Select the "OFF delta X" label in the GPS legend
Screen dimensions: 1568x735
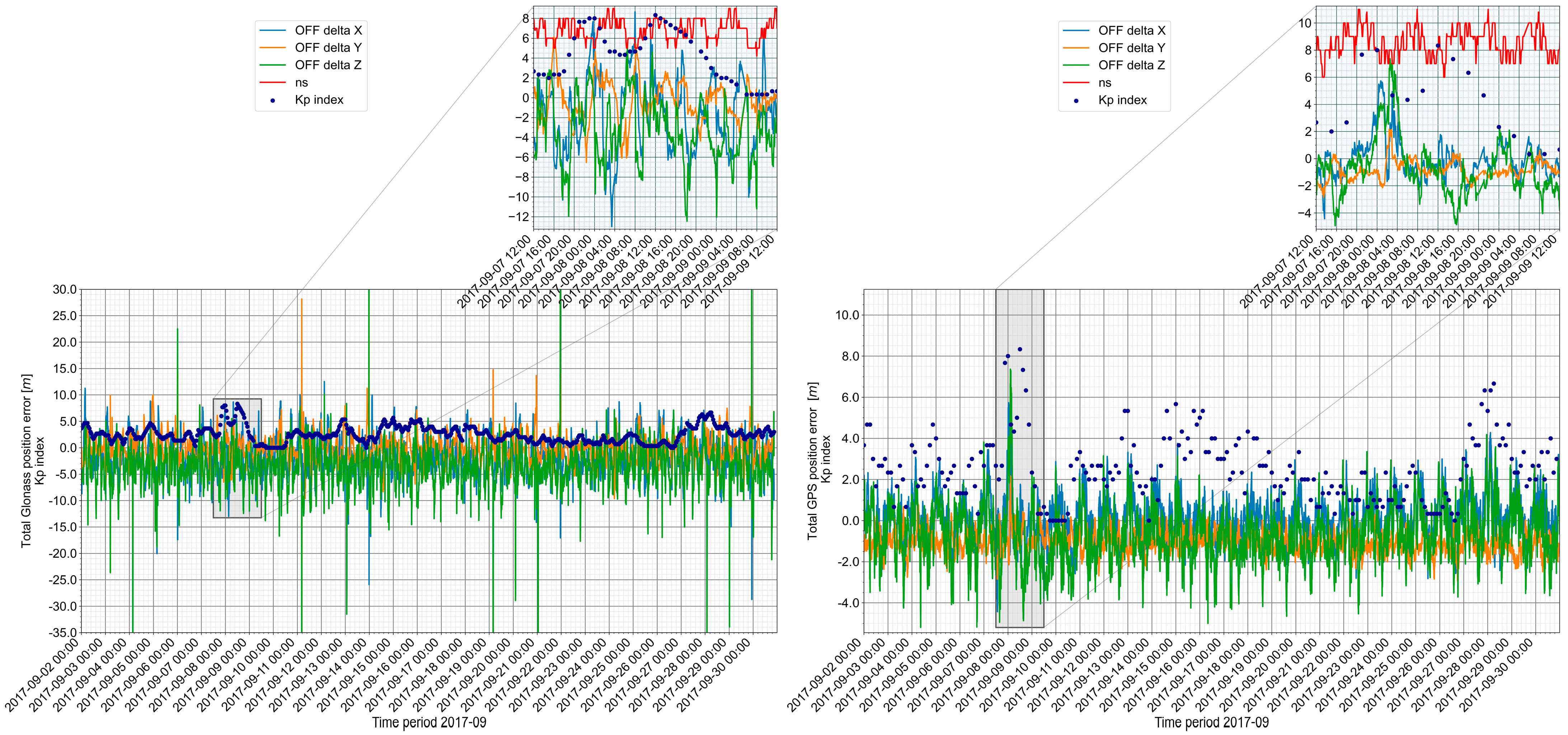click(1132, 31)
